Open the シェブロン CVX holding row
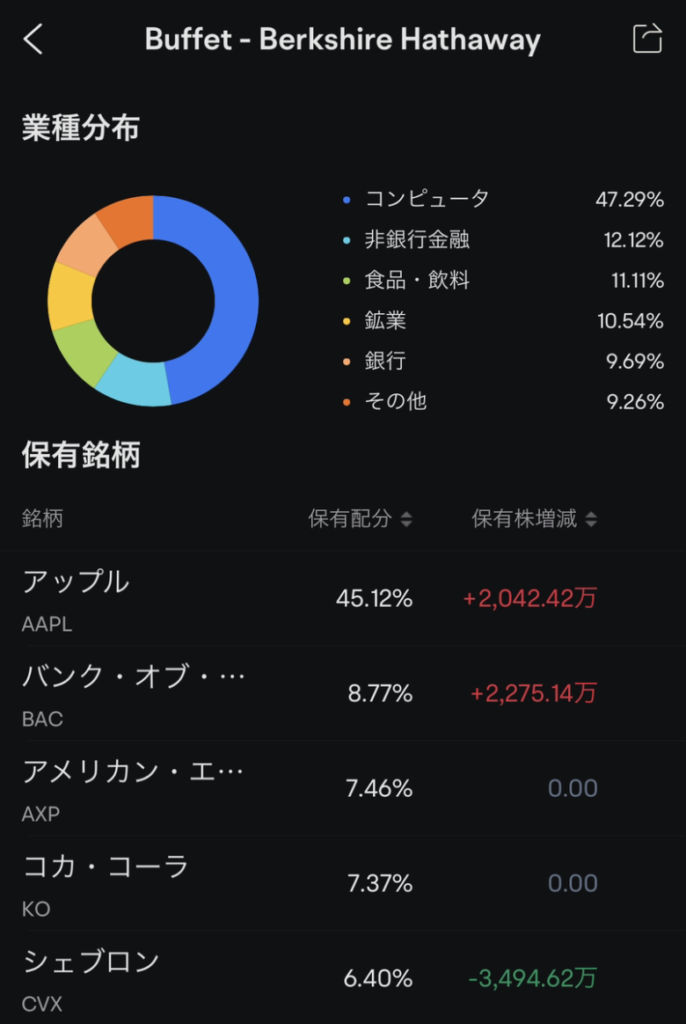Screen dimensions: 686x1024 [x=343, y=978]
